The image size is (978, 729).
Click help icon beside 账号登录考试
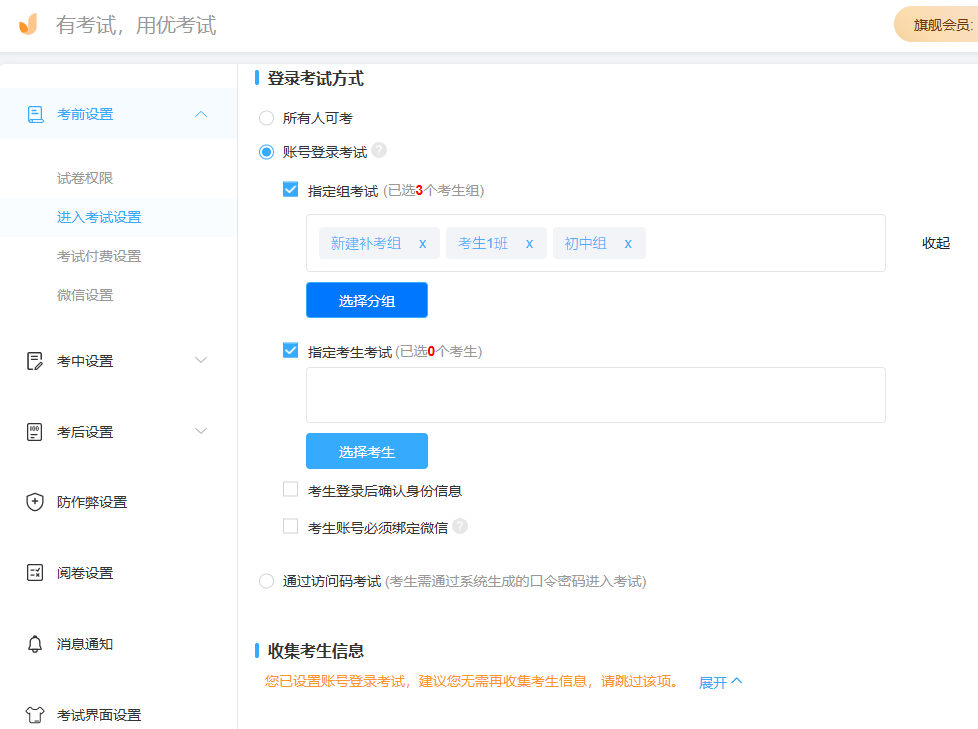[x=379, y=150]
